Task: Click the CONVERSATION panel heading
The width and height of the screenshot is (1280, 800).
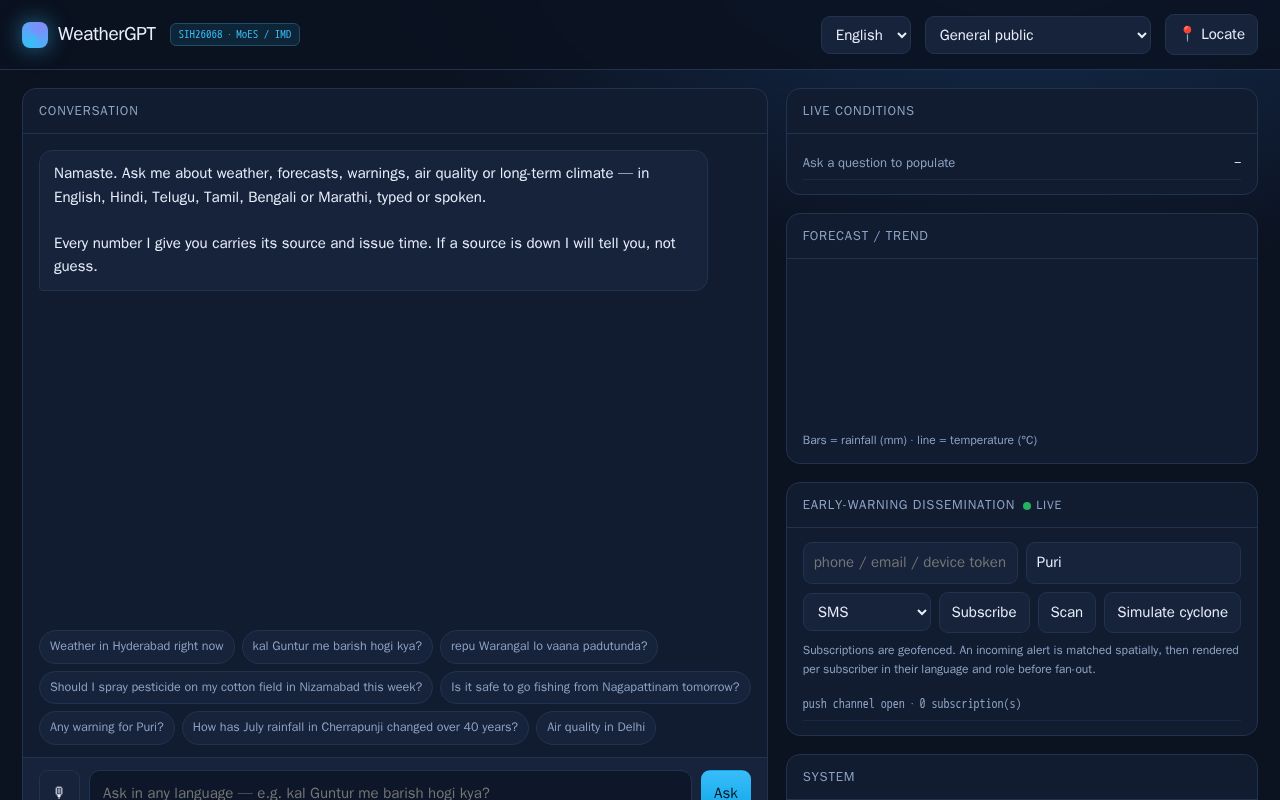Action: coord(89,111)
